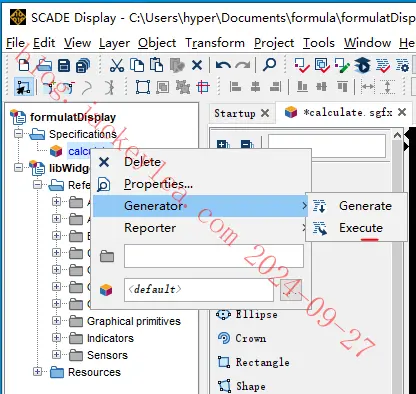
Task: Click Execute in the Generator submenu
Action: (356, 228)
